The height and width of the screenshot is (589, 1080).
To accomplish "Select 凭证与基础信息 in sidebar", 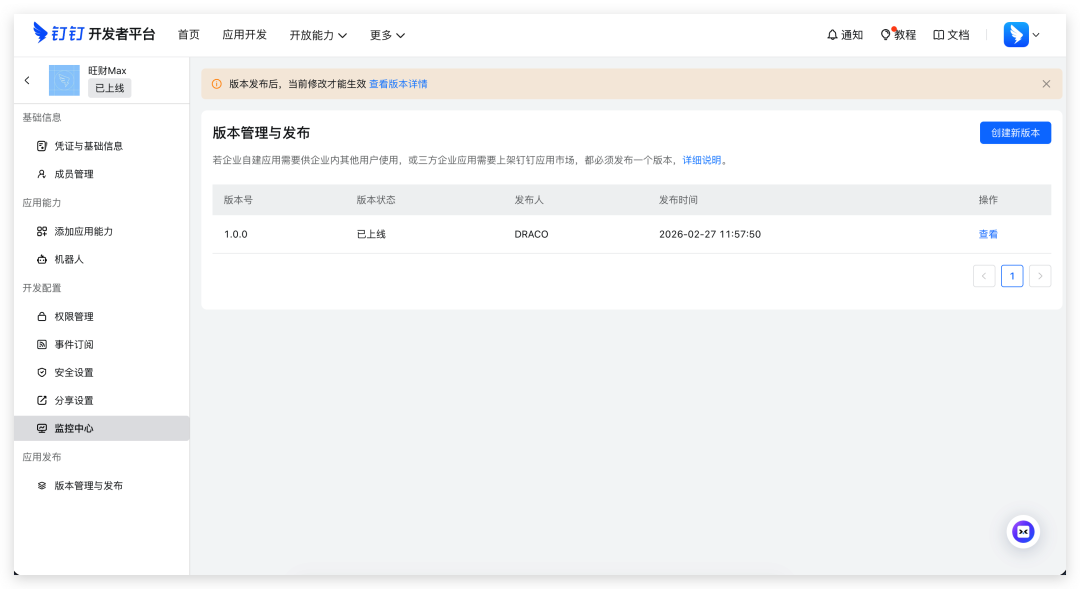I will tap(88, 146).
